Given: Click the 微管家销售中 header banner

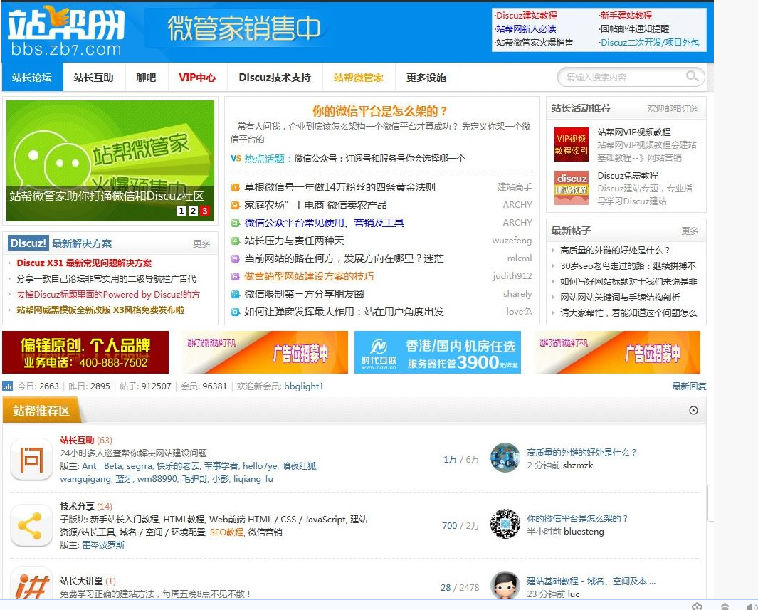Looking at the screenshot, I should (244, 28).
